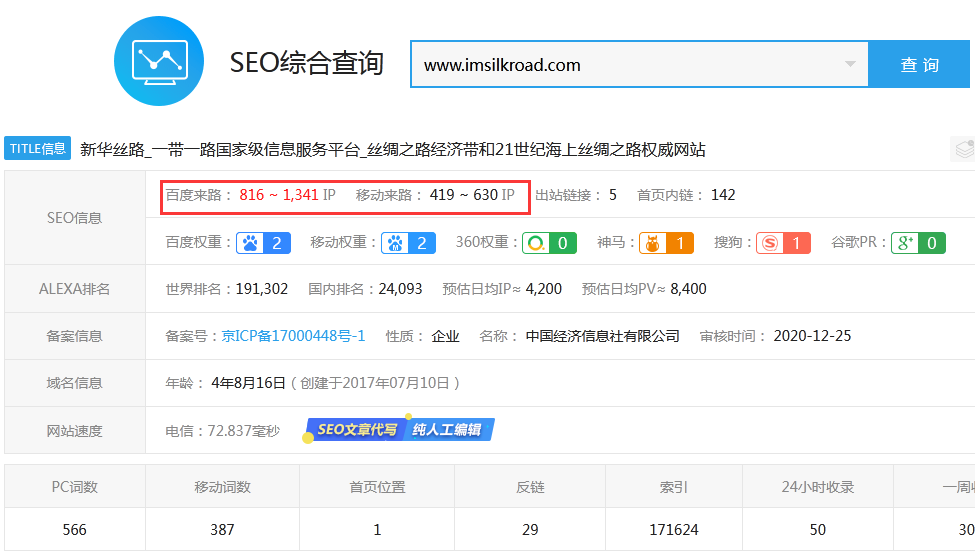Screen dimensions: 975x558
Task: Open the domain input dropdown arrow
Action: point(850,64)
